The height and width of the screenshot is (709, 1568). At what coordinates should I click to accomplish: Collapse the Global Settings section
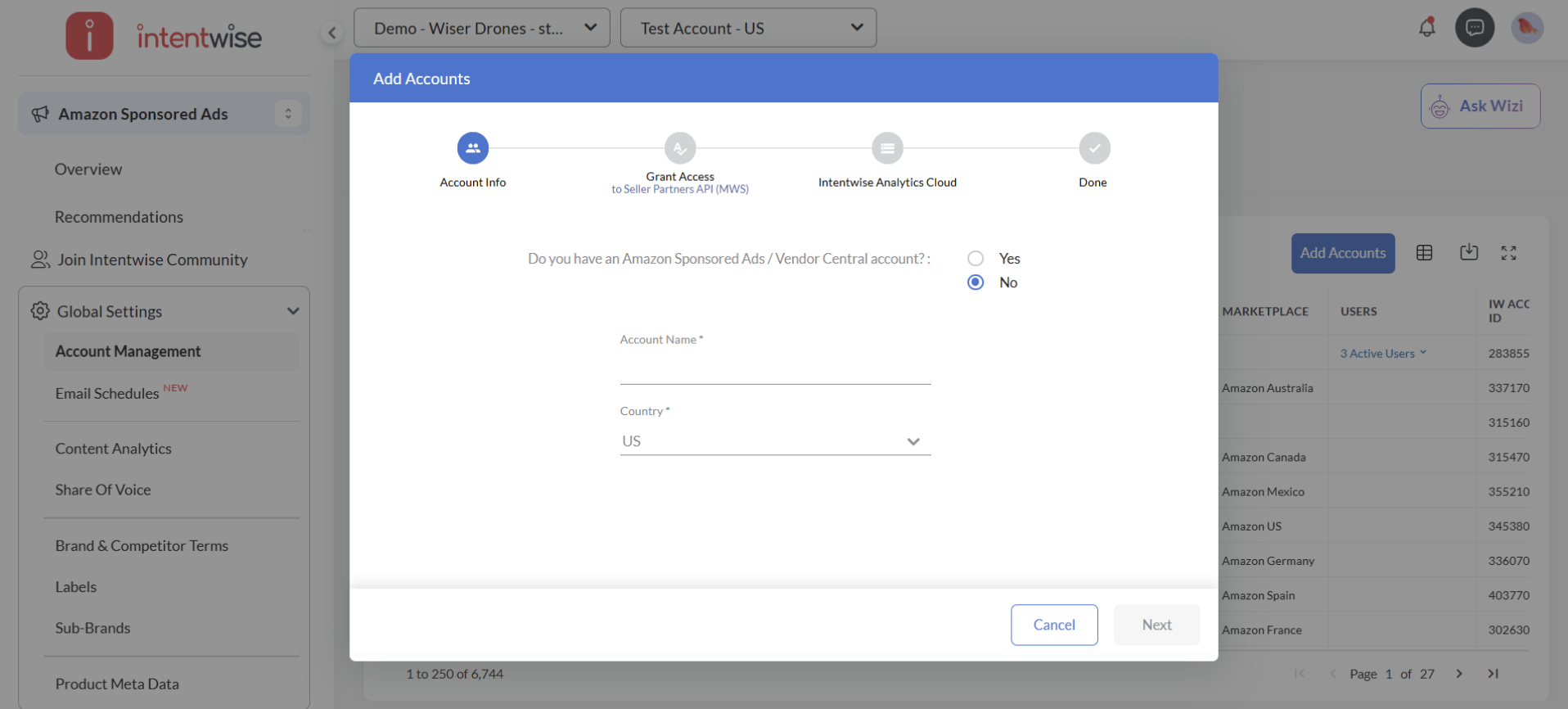pyautogui.click(x=293, y=311)
